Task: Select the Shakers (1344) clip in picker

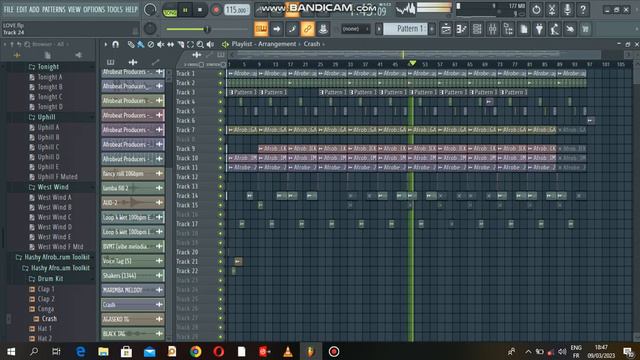Action: (133, 276)
